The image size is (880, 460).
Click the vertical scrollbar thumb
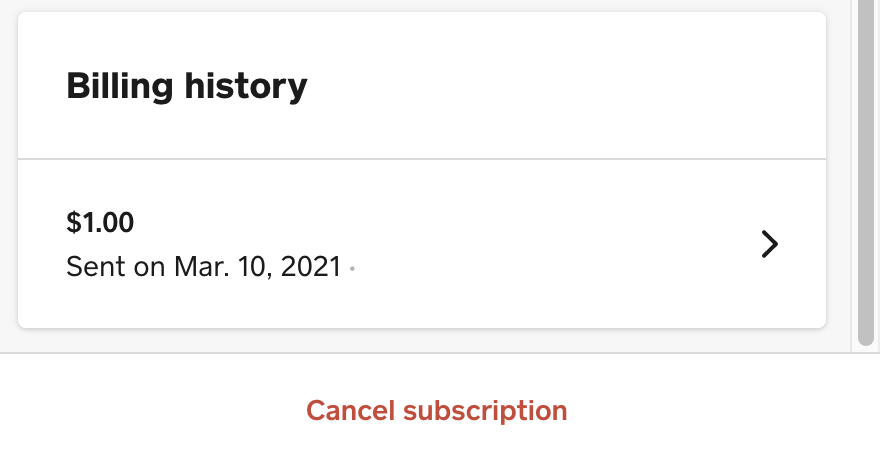(x=866, y=170)
